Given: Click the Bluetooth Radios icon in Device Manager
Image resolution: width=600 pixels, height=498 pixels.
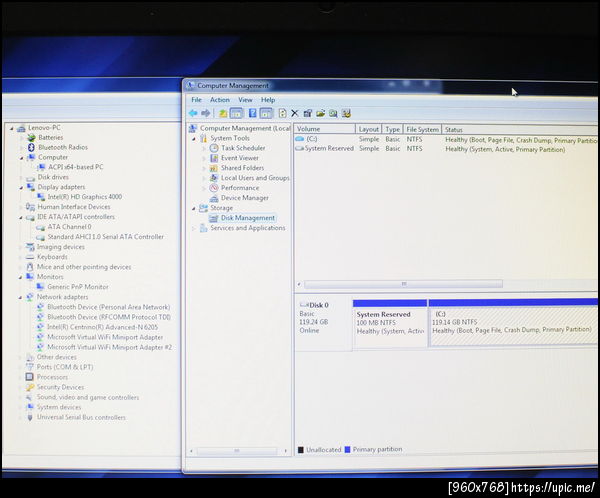Looking at the screenshot, I should tap(31, 147).
